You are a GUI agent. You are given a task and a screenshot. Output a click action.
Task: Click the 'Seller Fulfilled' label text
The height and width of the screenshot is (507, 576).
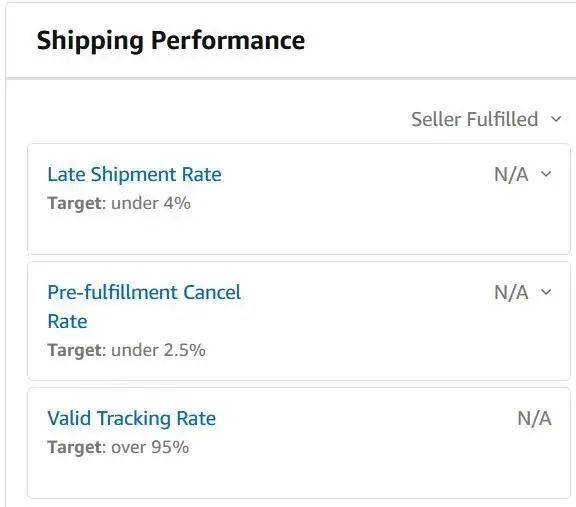pyautogui.click(x=475, y=119)
